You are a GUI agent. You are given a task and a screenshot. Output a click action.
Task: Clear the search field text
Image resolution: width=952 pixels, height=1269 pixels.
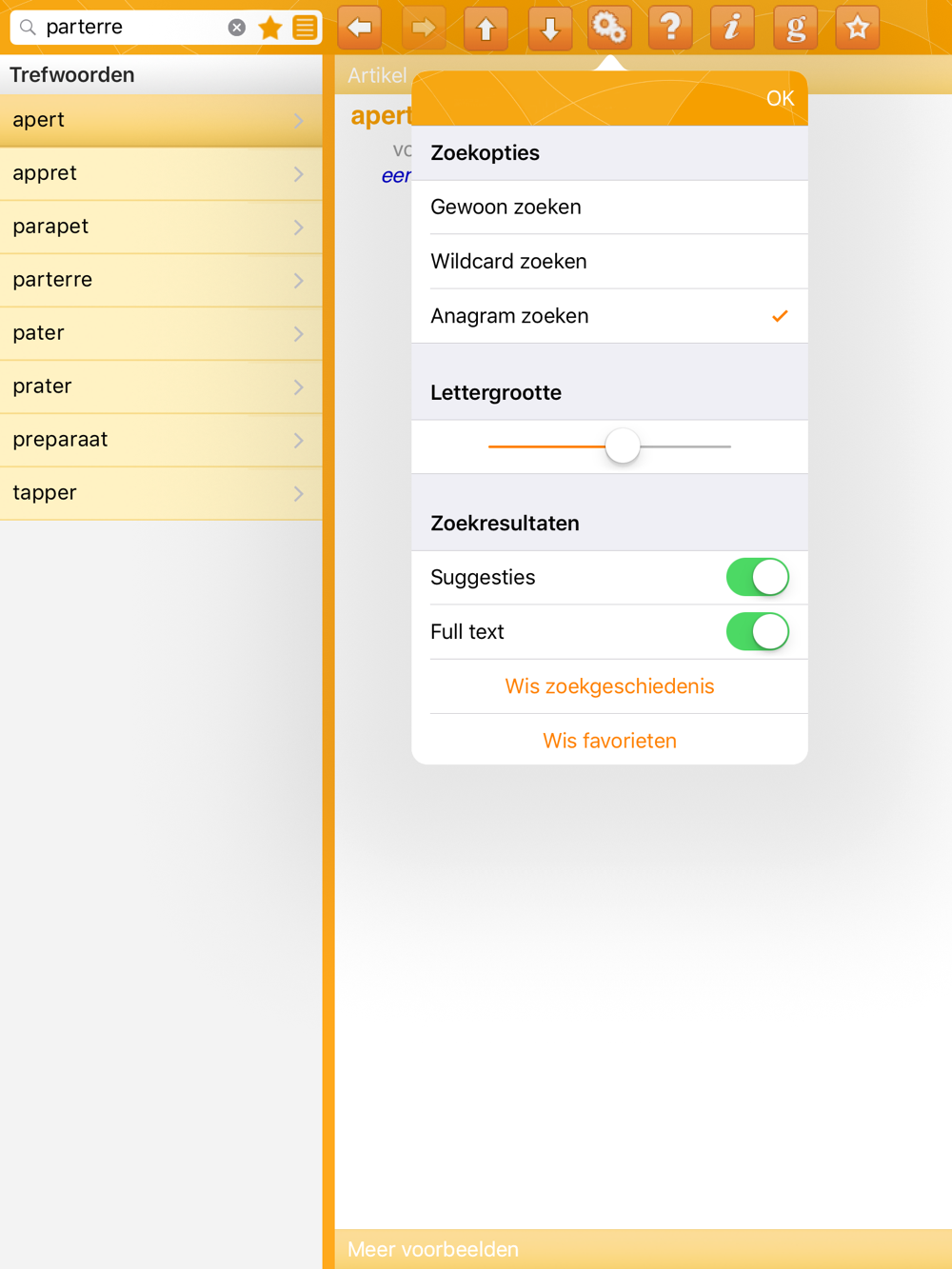tap(237, 28)
